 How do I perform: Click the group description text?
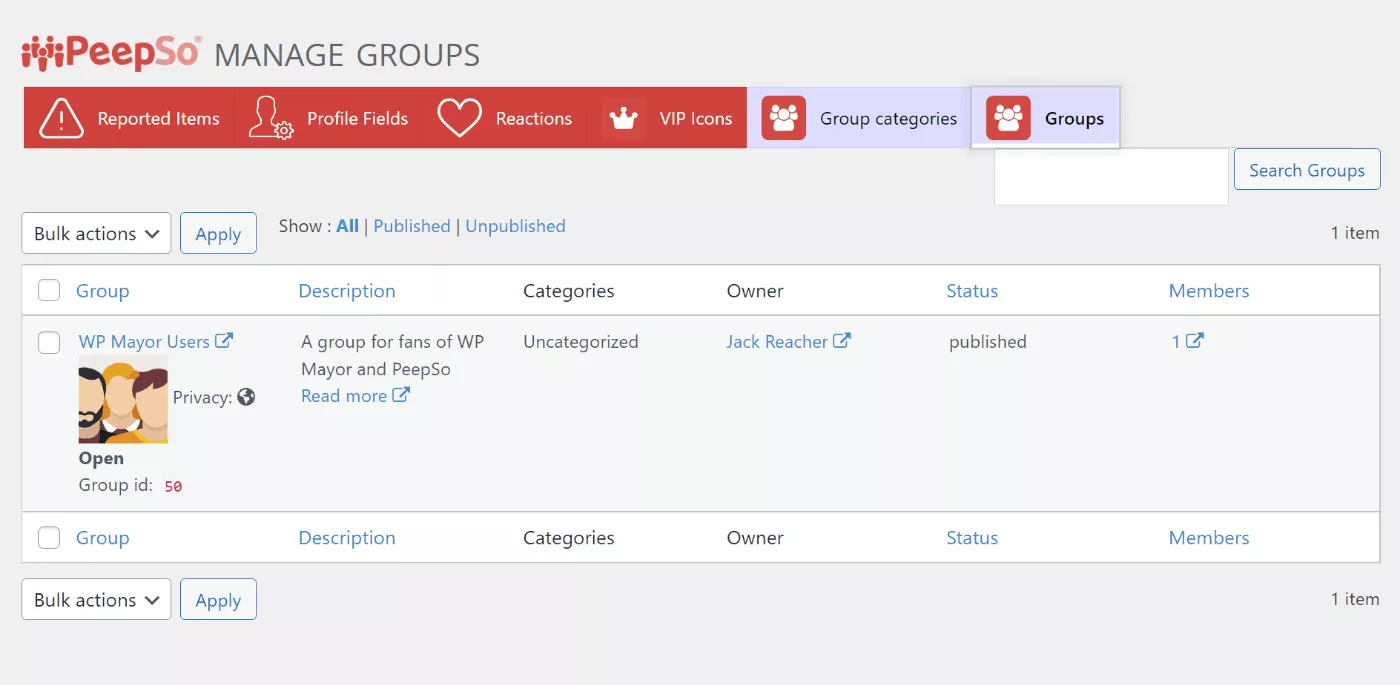point(392,355)
